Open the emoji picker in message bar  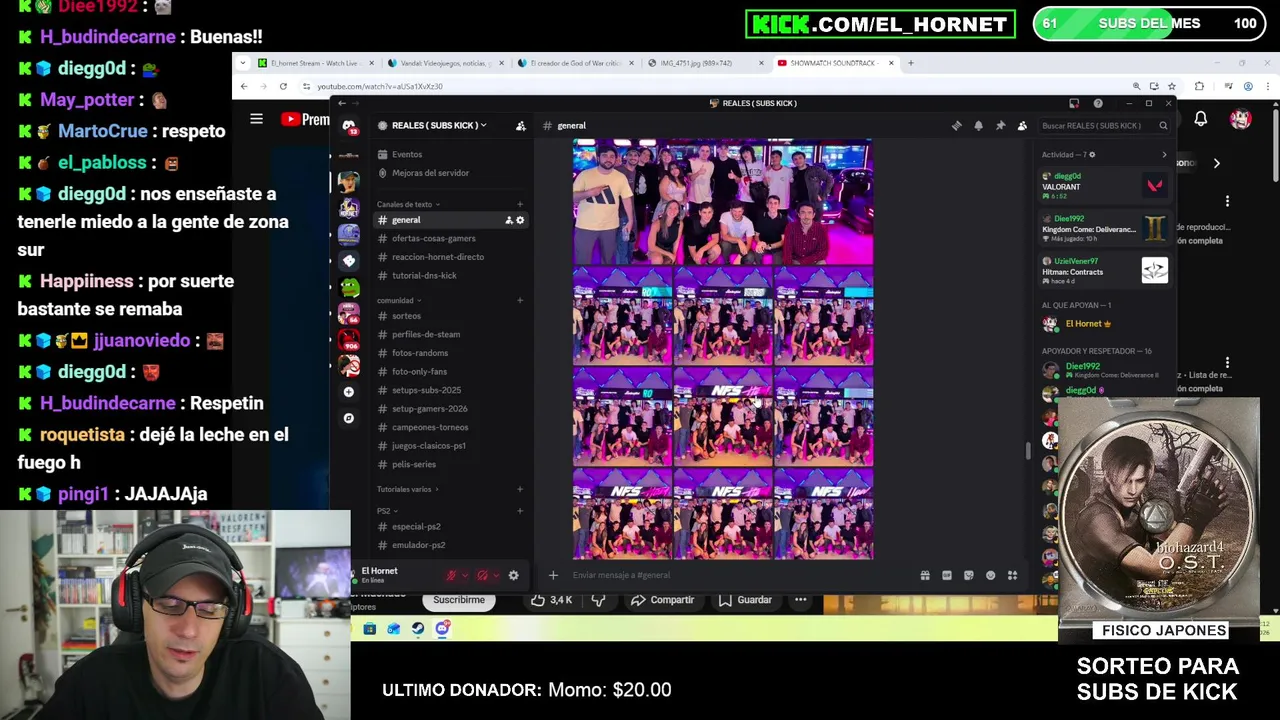[991, 575]
